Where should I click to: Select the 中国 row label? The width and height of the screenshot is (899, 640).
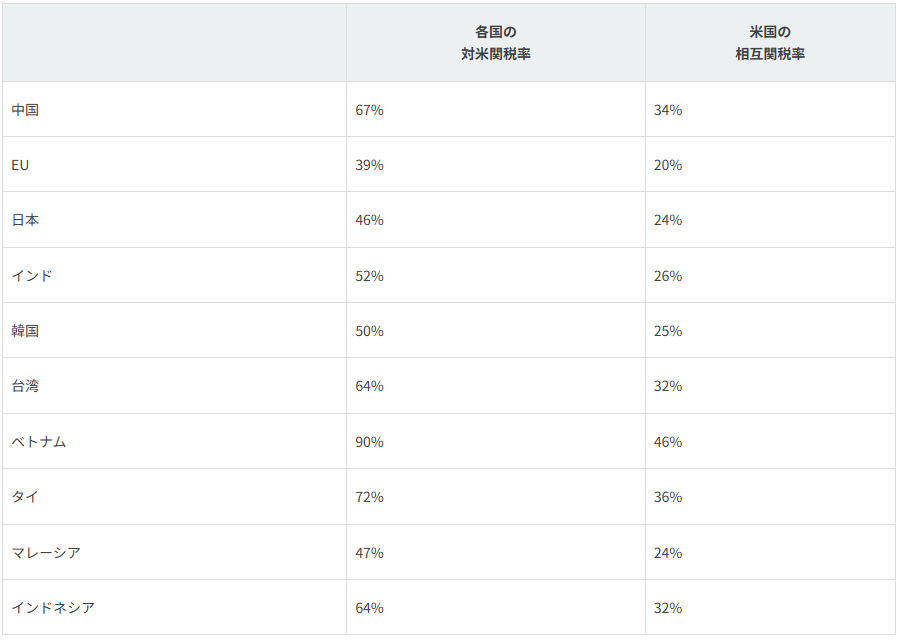tap(25, 110)
